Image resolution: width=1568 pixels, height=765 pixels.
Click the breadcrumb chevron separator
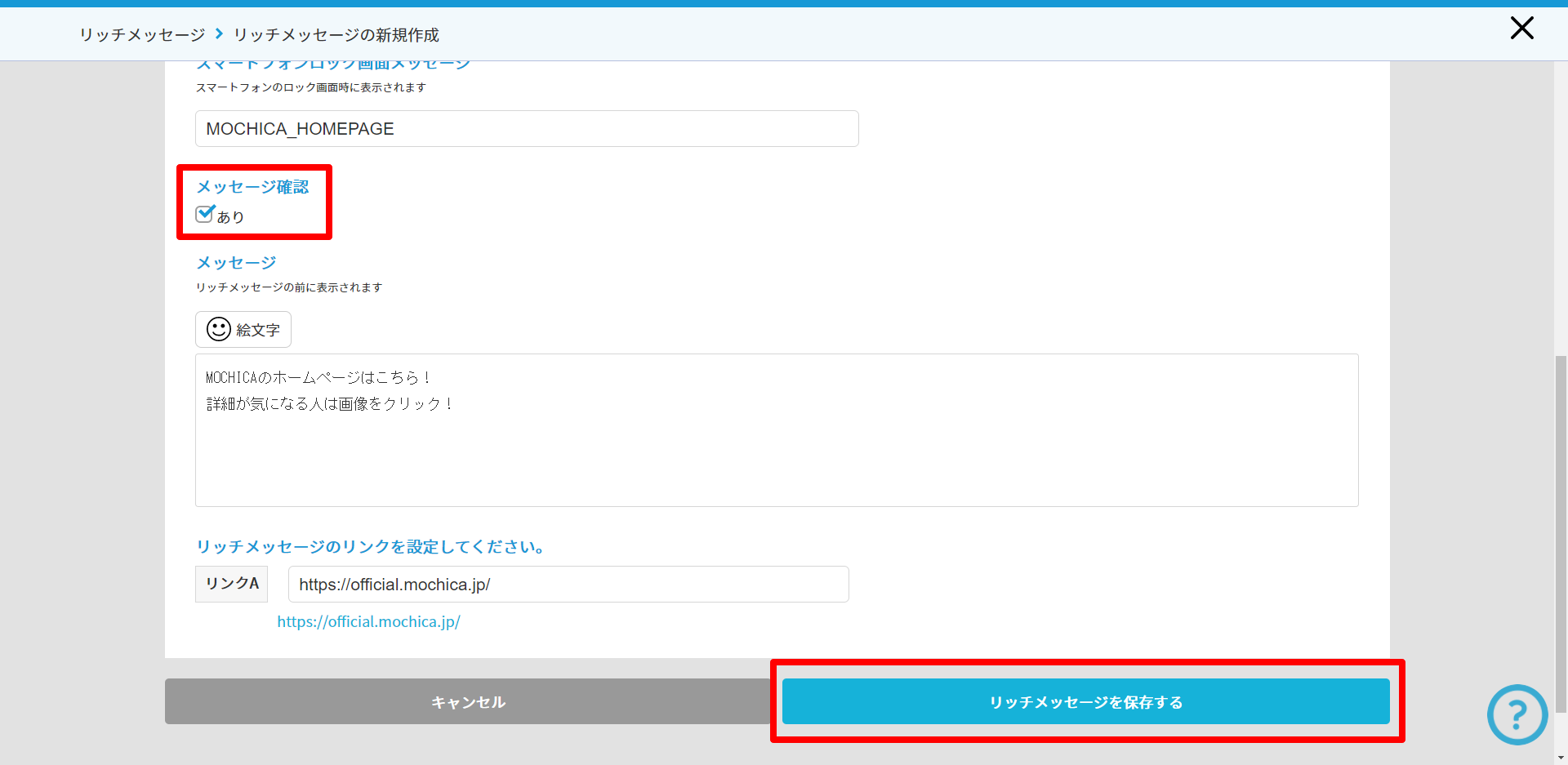click(x=219, y=34)
